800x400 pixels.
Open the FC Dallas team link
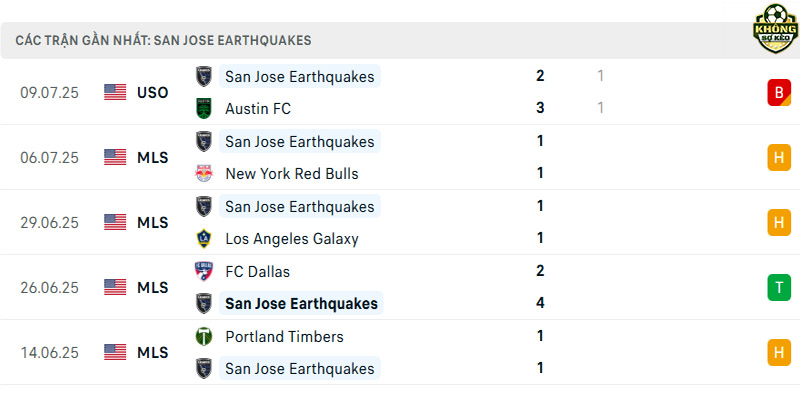257,271
